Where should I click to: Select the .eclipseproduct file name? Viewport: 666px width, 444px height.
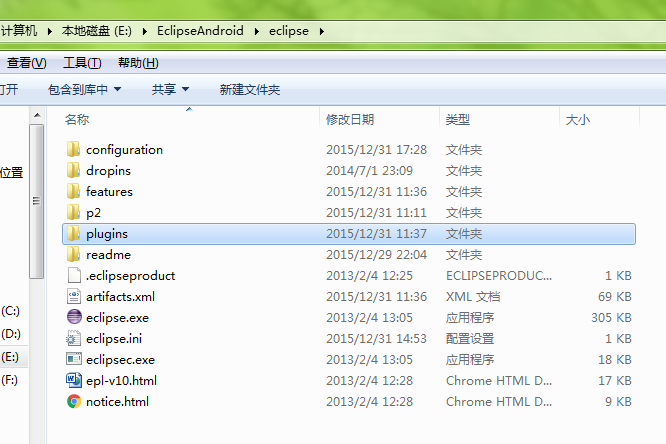point(130,276)
